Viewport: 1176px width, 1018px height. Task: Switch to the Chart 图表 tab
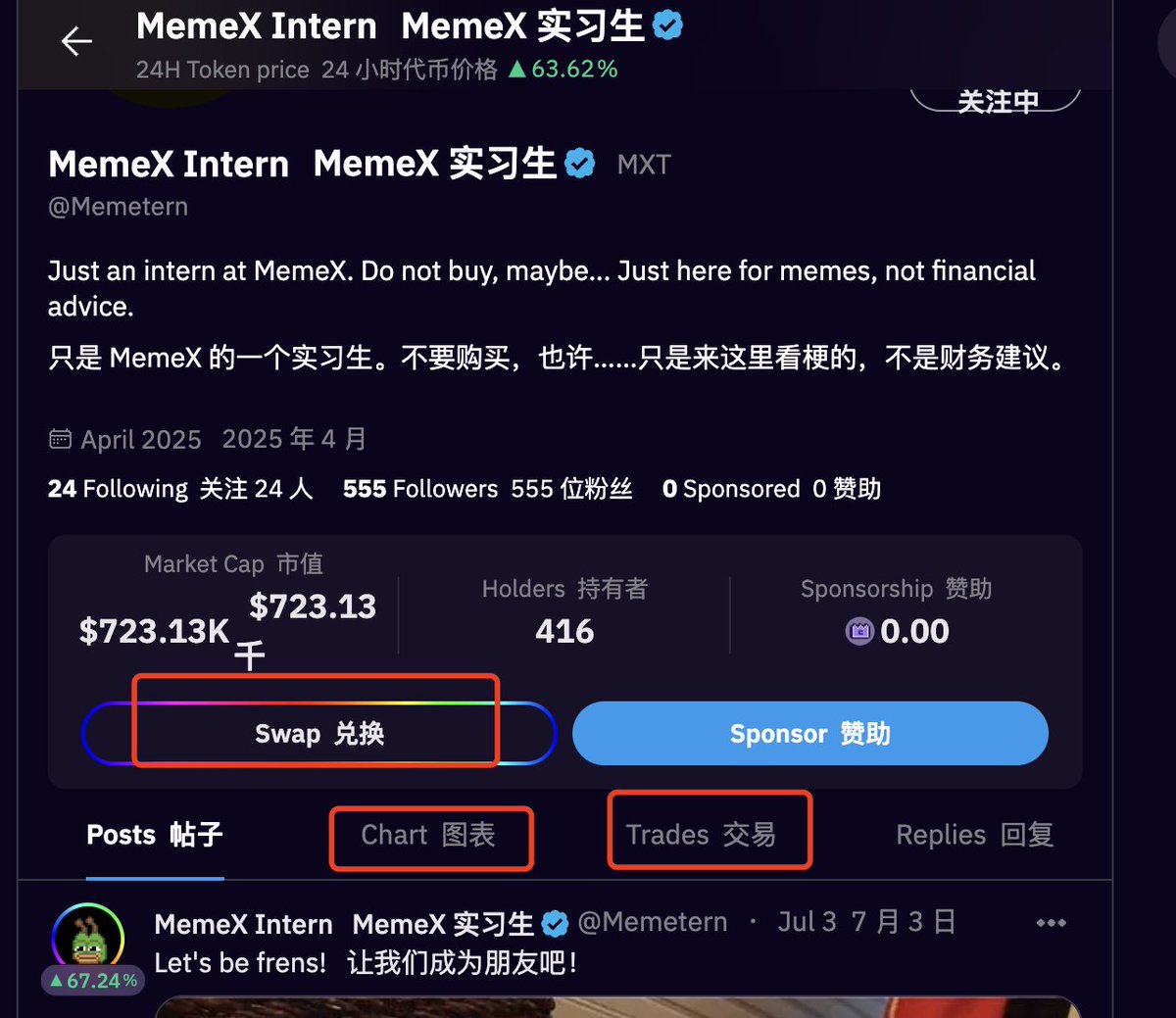[x=428, y=835]
